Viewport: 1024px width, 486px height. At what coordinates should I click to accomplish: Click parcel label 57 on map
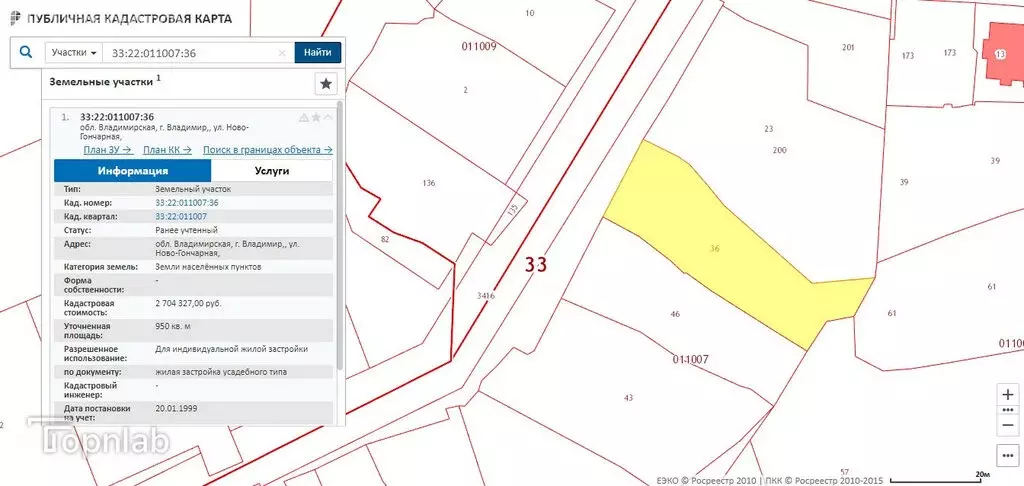(844, 472)
